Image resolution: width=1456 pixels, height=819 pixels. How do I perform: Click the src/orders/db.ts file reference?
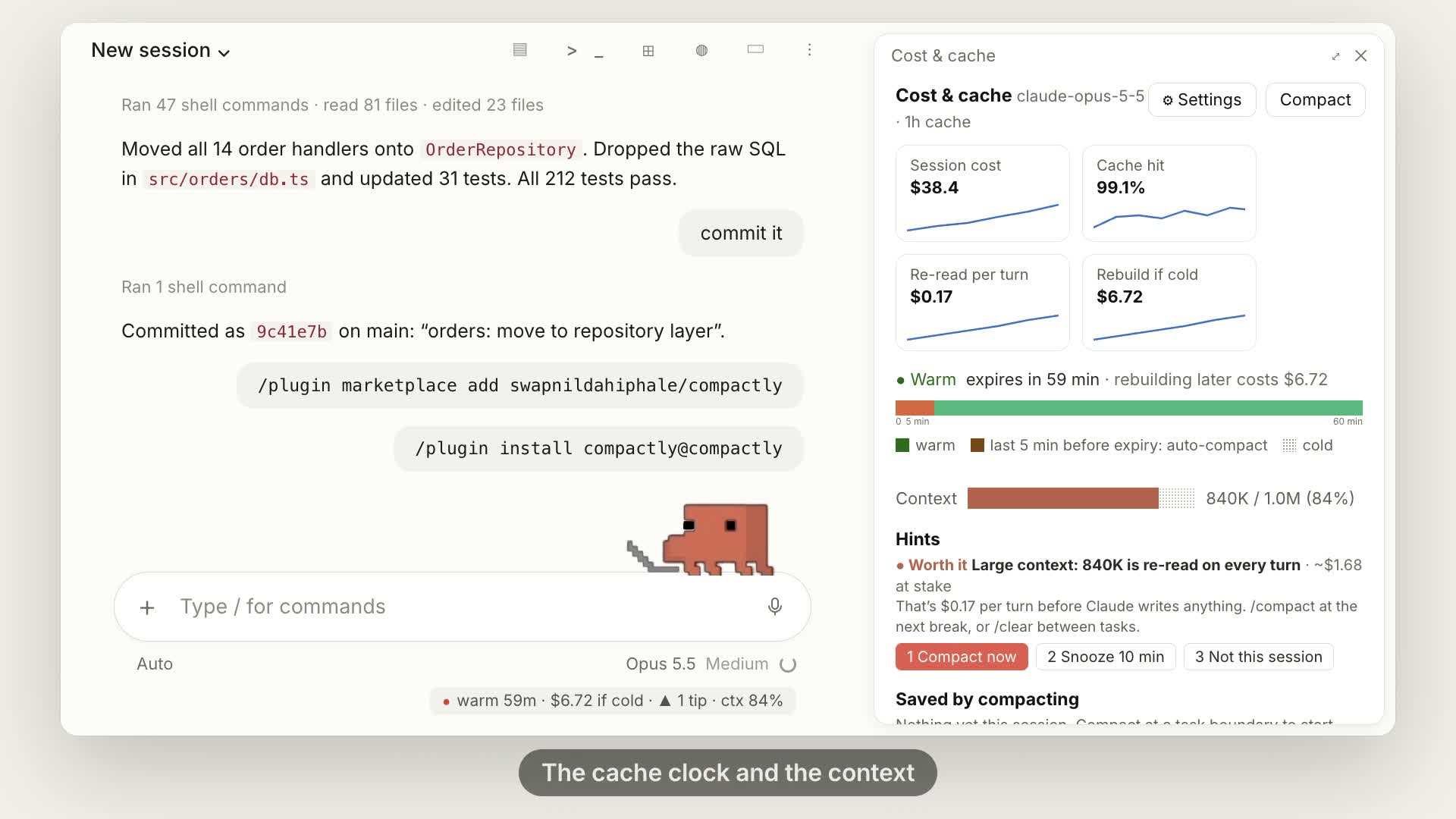click(228, 179)
